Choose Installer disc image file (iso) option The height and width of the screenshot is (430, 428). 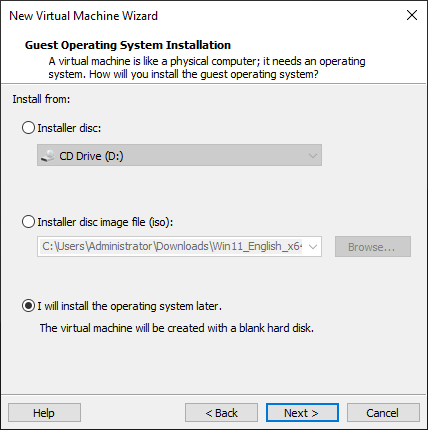pos(28,222)
